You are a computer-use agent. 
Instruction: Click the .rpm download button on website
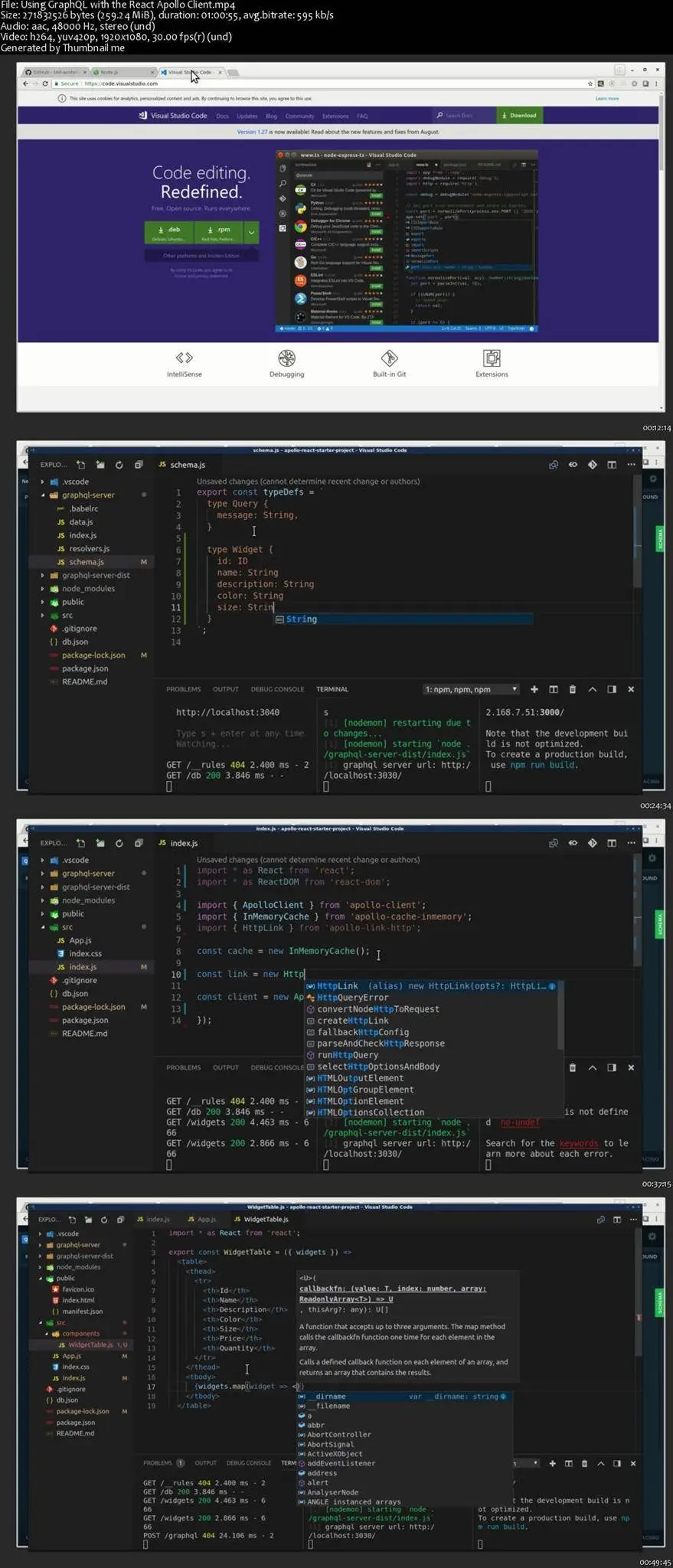(218, 233)
